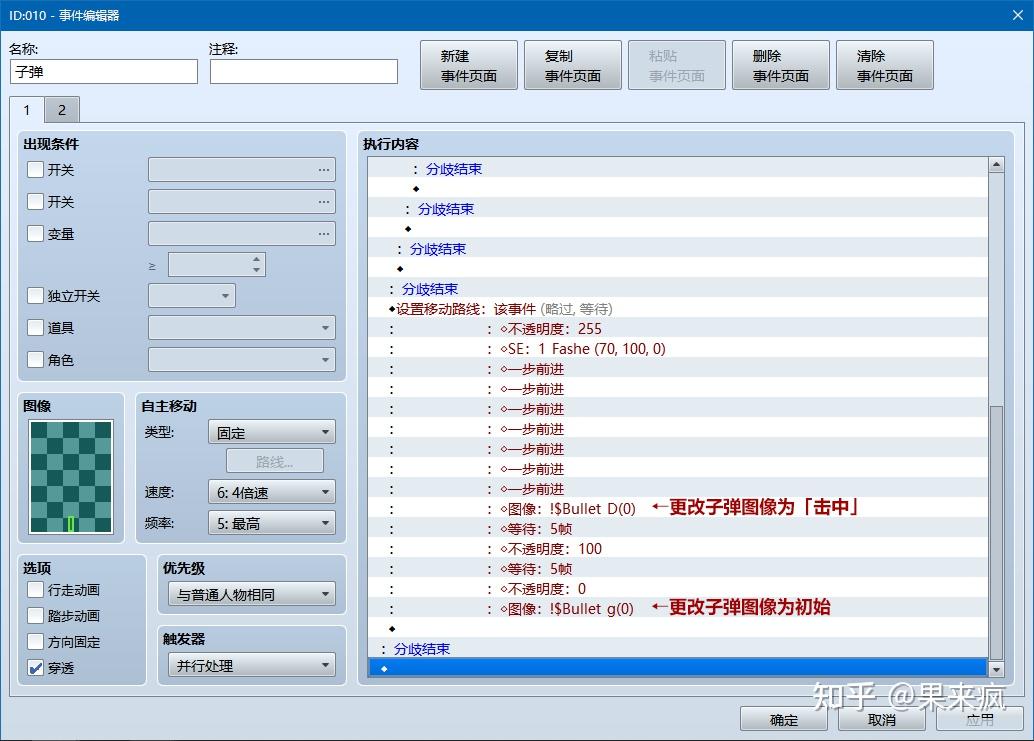Click the Delete Event Page (删除事件页面) button
Screen dimensions: 1034x741
point(781,64)
